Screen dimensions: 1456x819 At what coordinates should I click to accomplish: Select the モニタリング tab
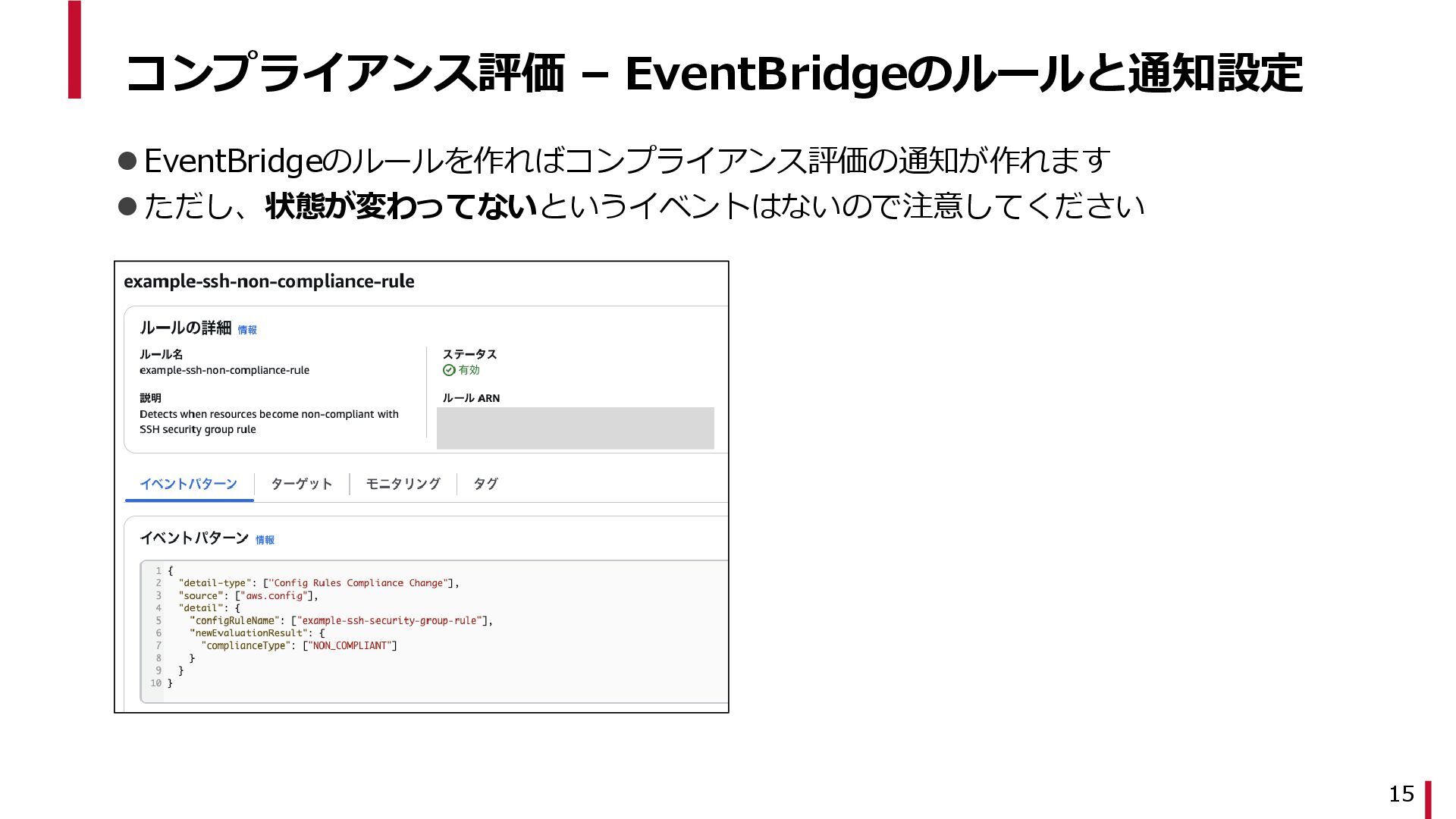(403, 484)
